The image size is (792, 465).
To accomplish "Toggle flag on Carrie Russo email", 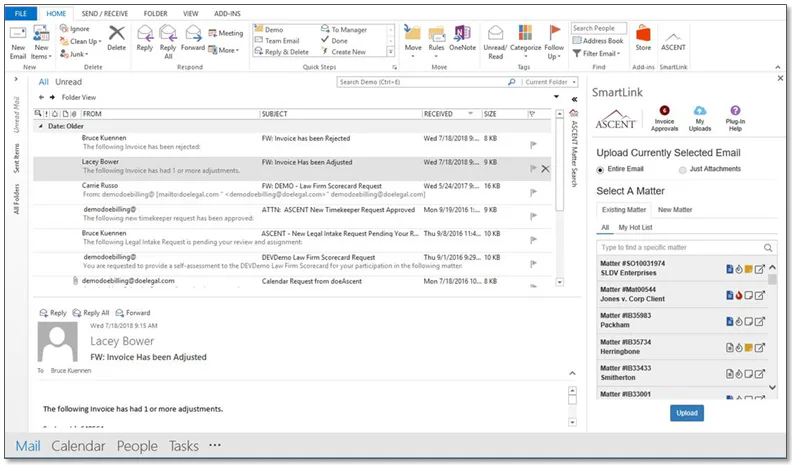I will 533,192.
